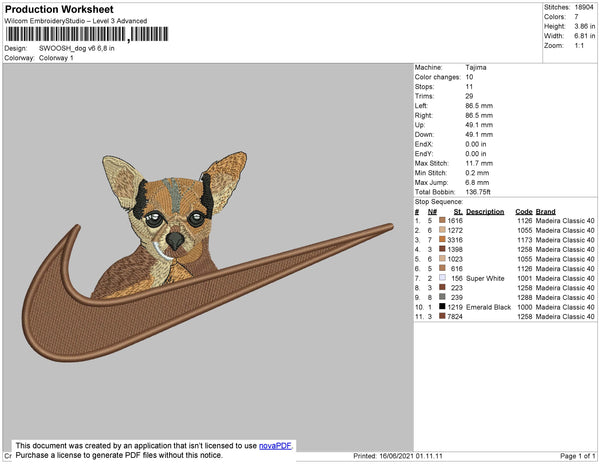600x464 pixels.
Task: Click thread code '1001' in Super White row
Action: [525, 278]
